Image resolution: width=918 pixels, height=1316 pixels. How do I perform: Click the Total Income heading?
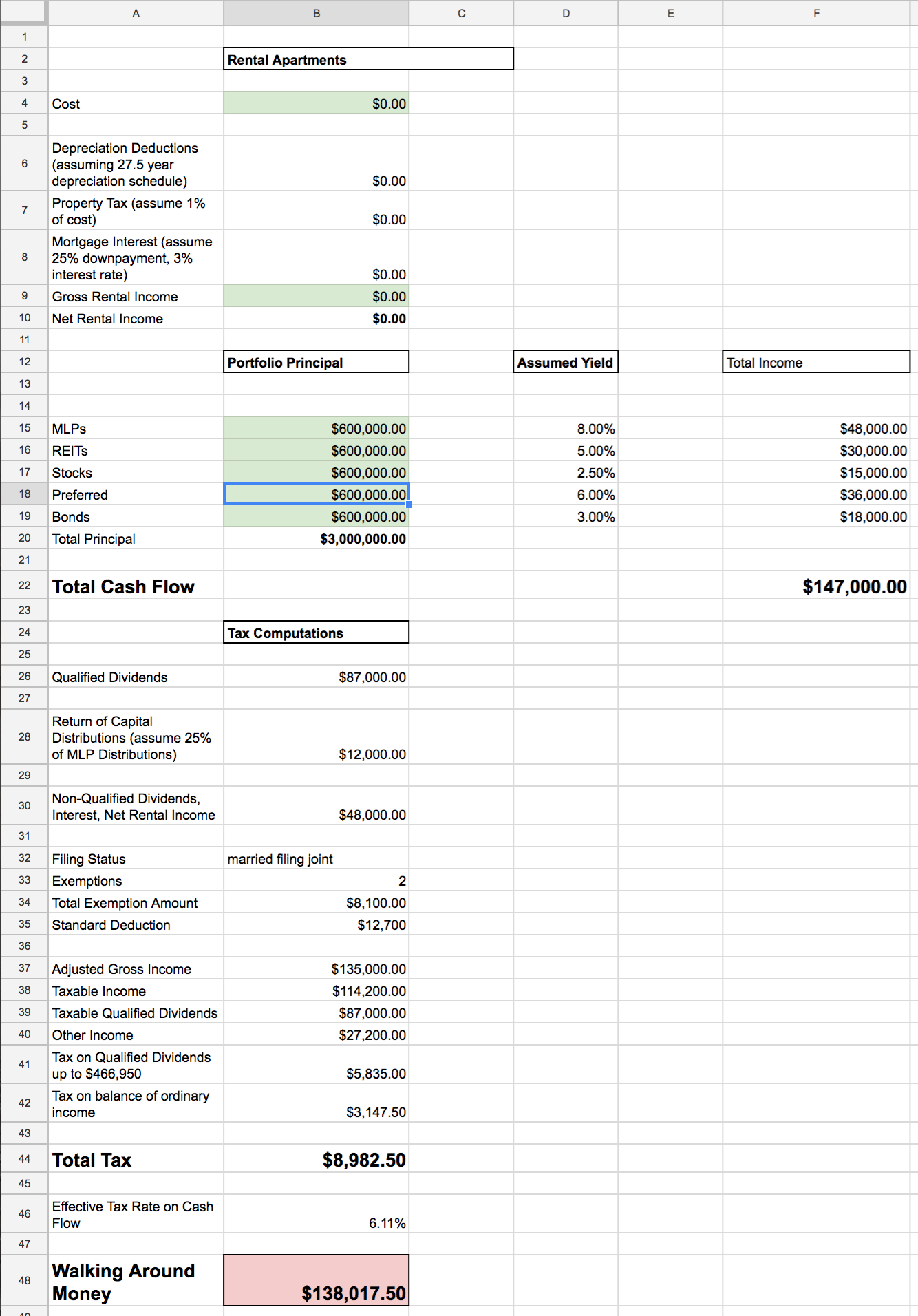click(x=816, y=362)
